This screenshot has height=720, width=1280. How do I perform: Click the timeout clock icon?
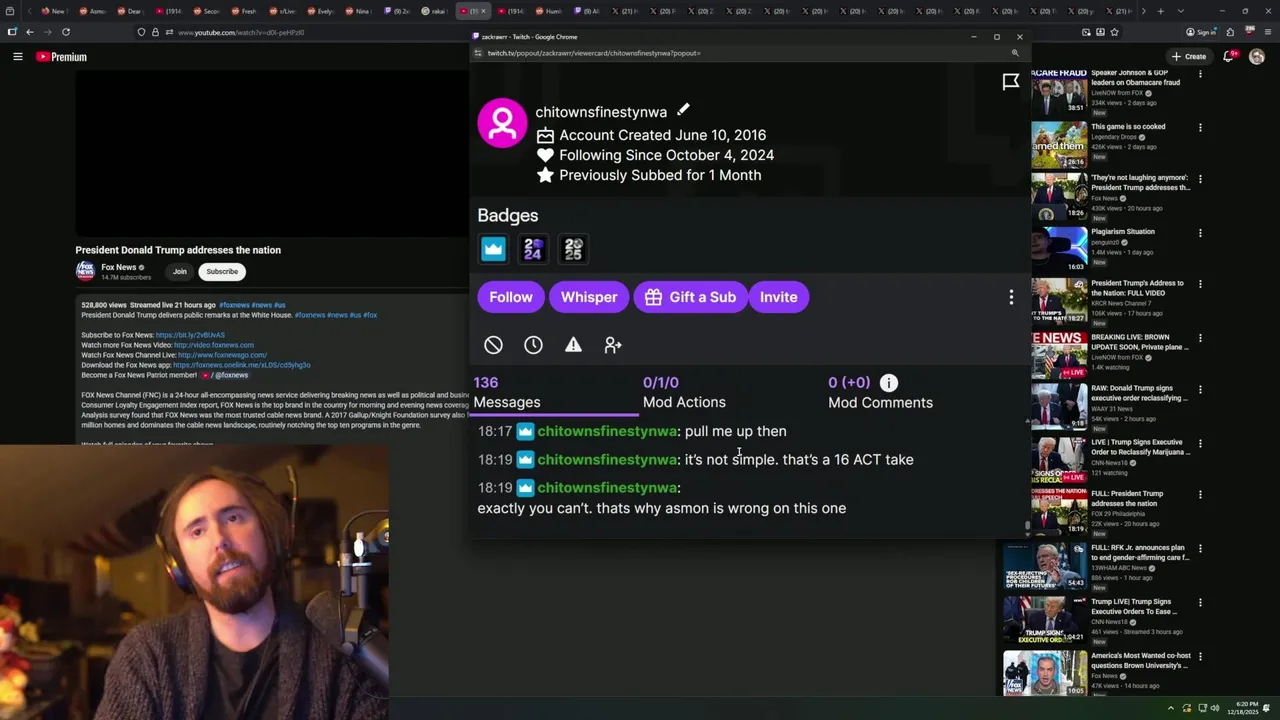pyautogui.click(x=533, y=345)
